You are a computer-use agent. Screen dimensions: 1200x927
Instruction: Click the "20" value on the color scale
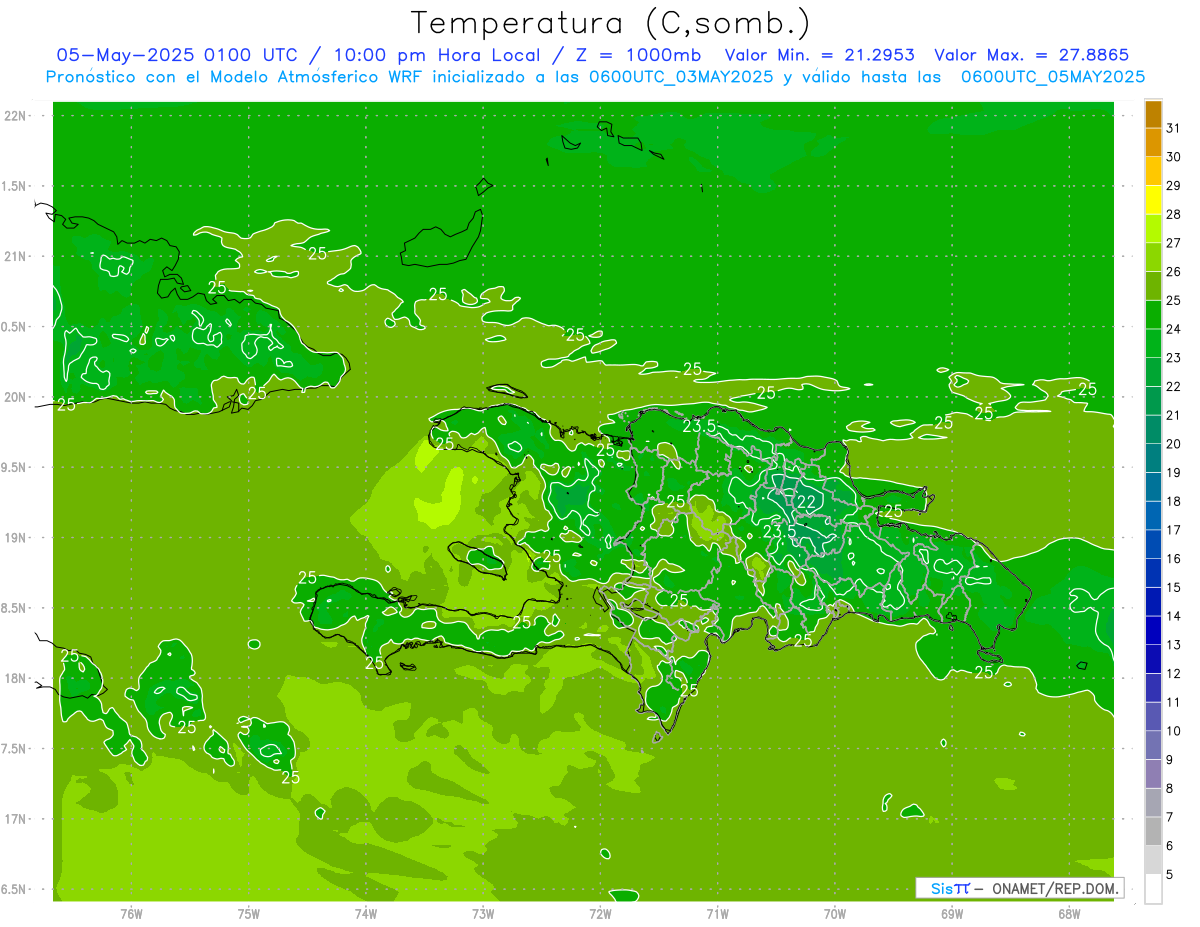point(1174,444)
